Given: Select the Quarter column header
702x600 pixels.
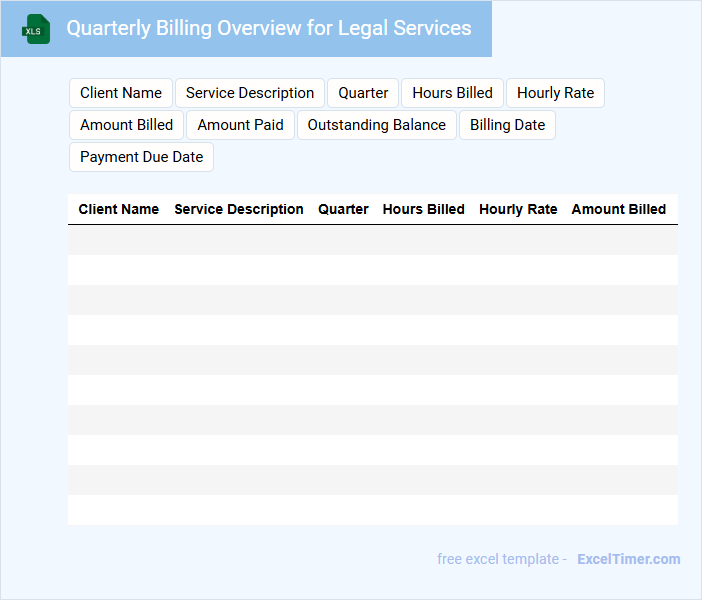Looking at the screenshot, I should tap(343, 209).
